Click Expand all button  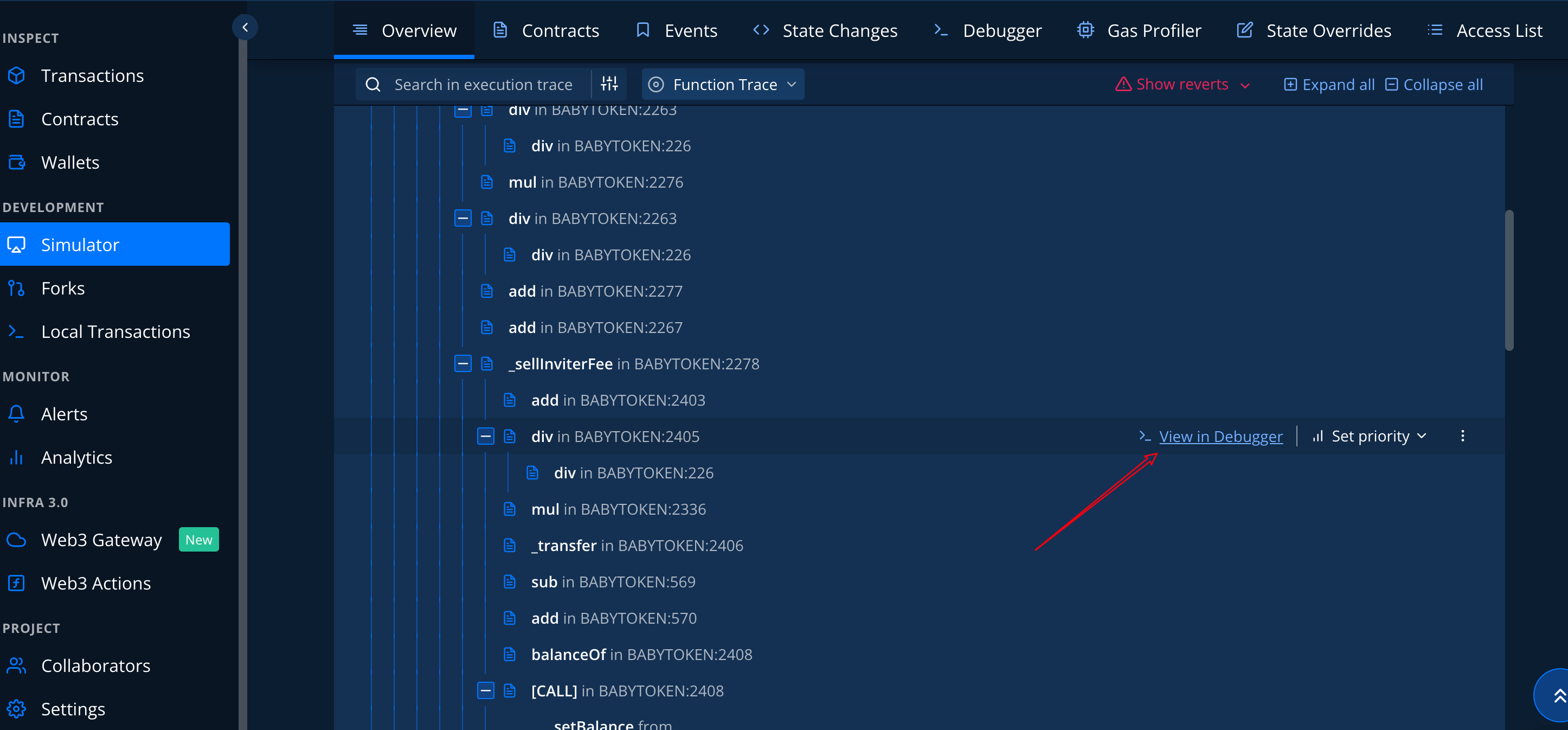pyautogui.click(x=1329, y=85)
